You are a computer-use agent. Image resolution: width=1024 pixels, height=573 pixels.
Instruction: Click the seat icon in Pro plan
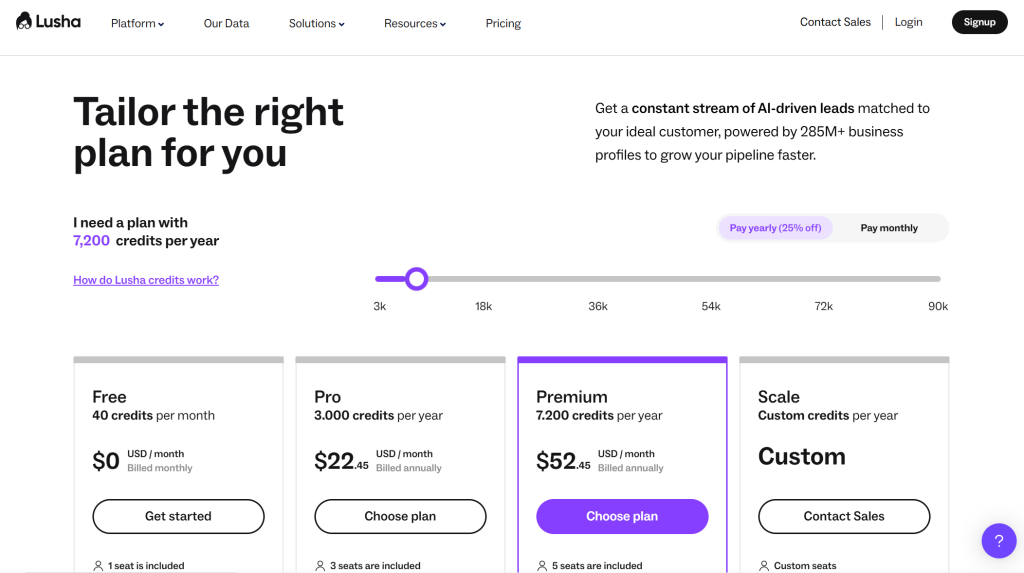pyautogui.click(x=320, y=566)
